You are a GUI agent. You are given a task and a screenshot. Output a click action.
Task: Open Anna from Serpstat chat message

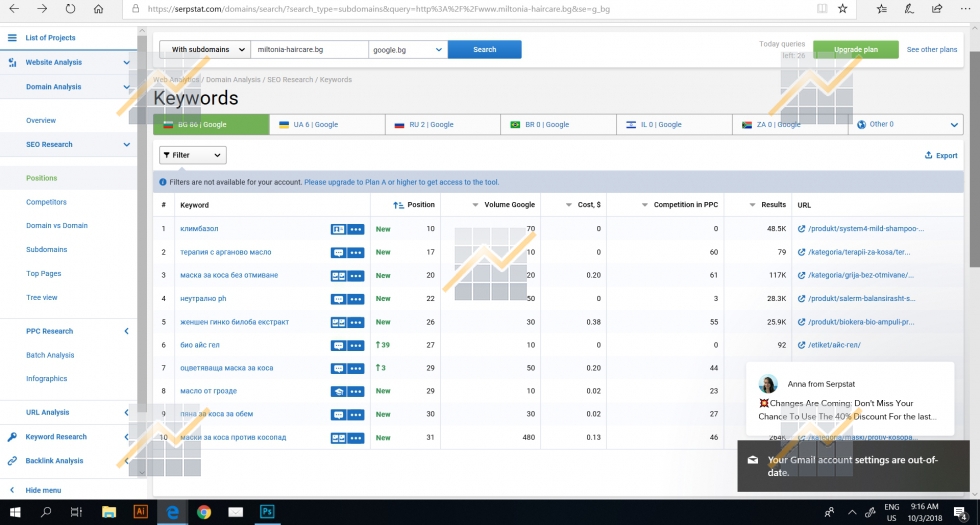[850, 399]
